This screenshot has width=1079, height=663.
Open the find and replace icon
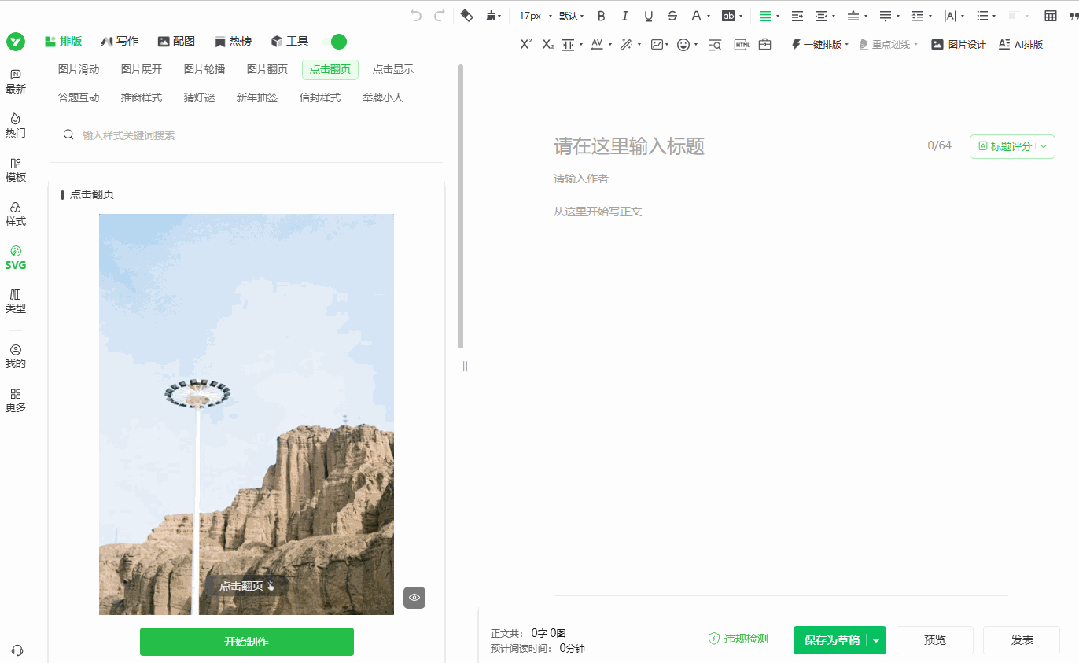(x=715, y=44)
